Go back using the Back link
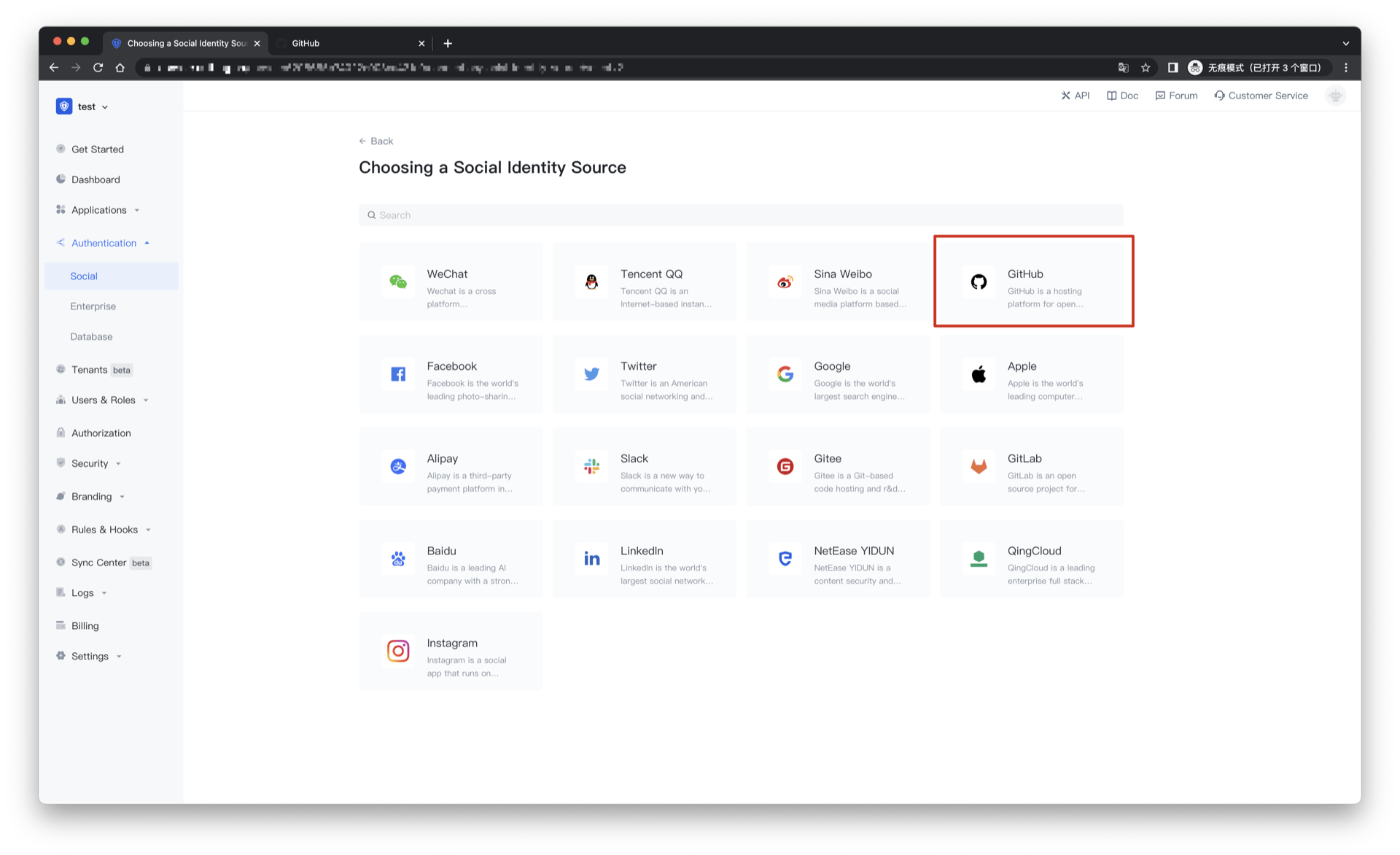This screenshot has width=1400, height=855. (376, 141)
